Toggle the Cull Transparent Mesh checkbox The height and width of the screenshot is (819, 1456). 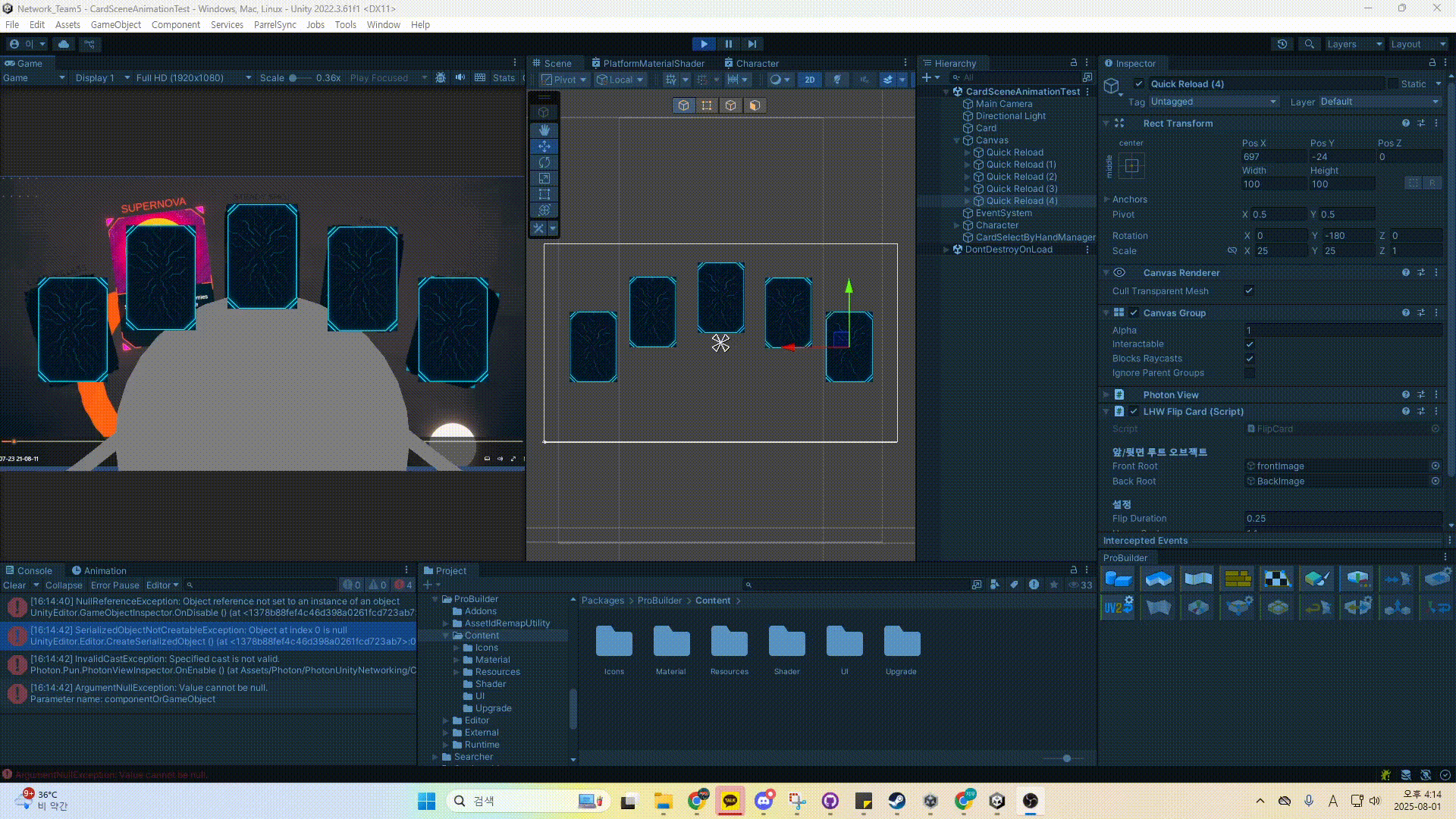pos(1249,291)
